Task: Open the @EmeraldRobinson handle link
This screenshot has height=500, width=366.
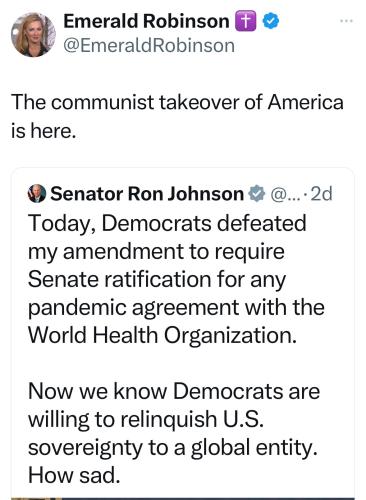Action: (149, 45)
